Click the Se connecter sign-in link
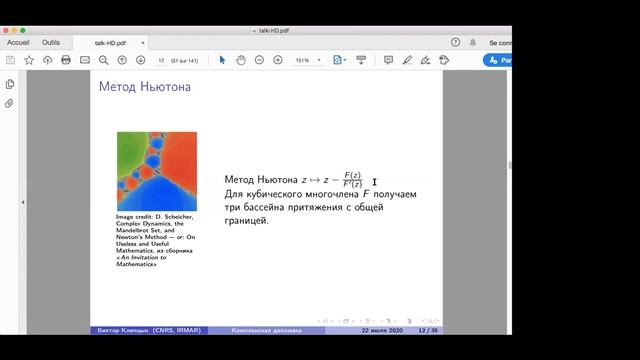 (x=500, y=43)
